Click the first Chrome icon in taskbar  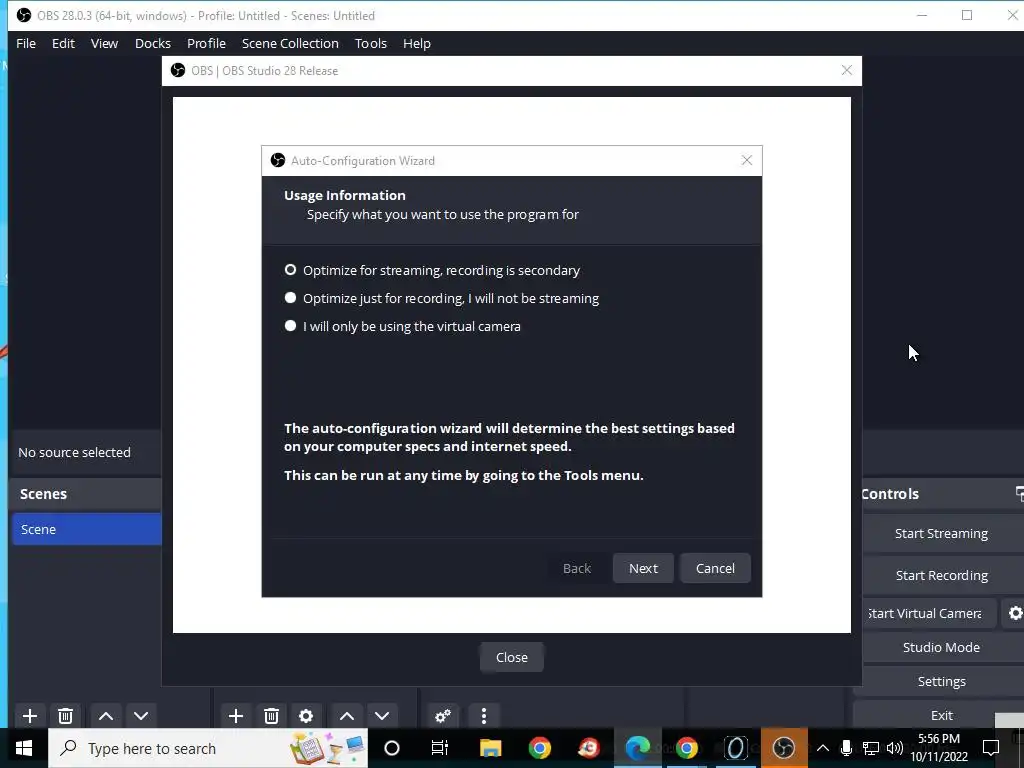(x=539, y=748)
